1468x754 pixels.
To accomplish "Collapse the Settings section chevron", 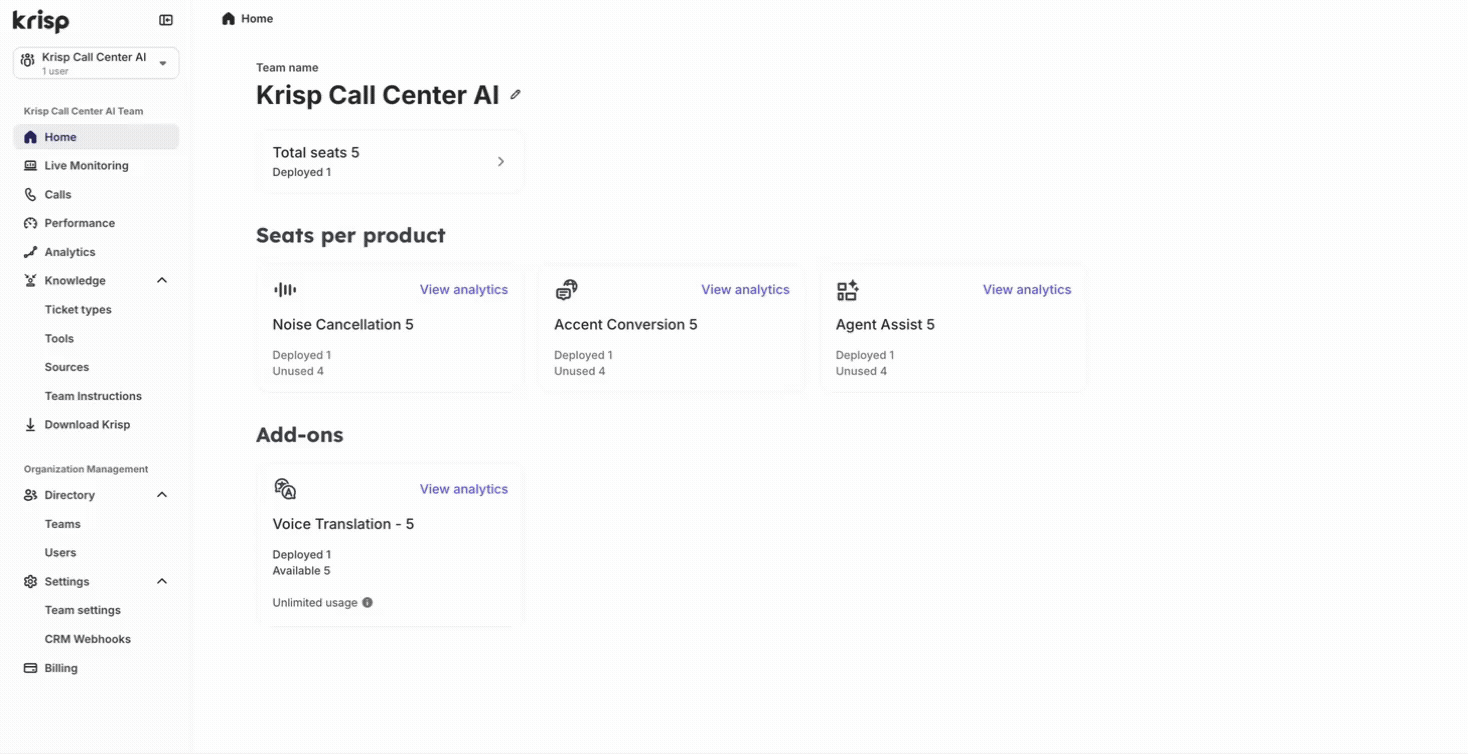I will pyautogui.click(x=162, y=582).
